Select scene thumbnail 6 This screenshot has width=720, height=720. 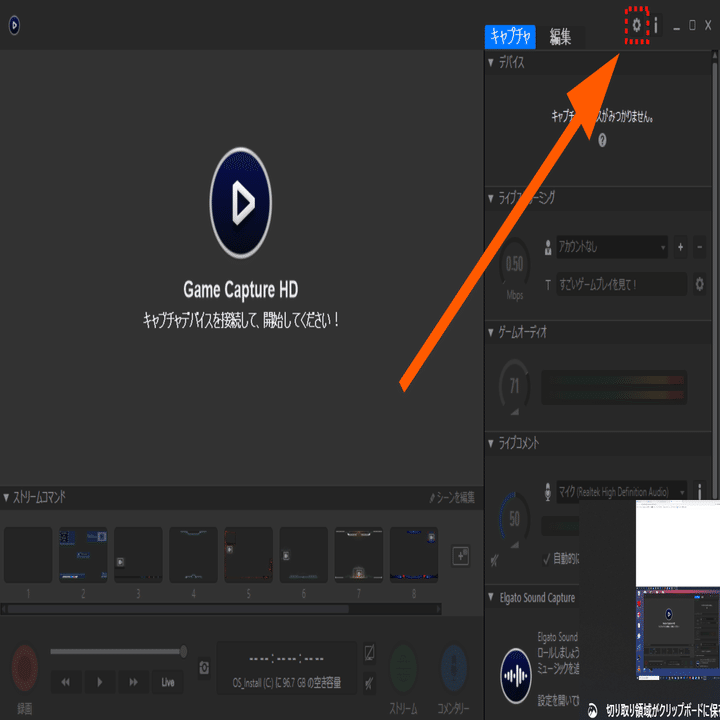coord(304,555)
